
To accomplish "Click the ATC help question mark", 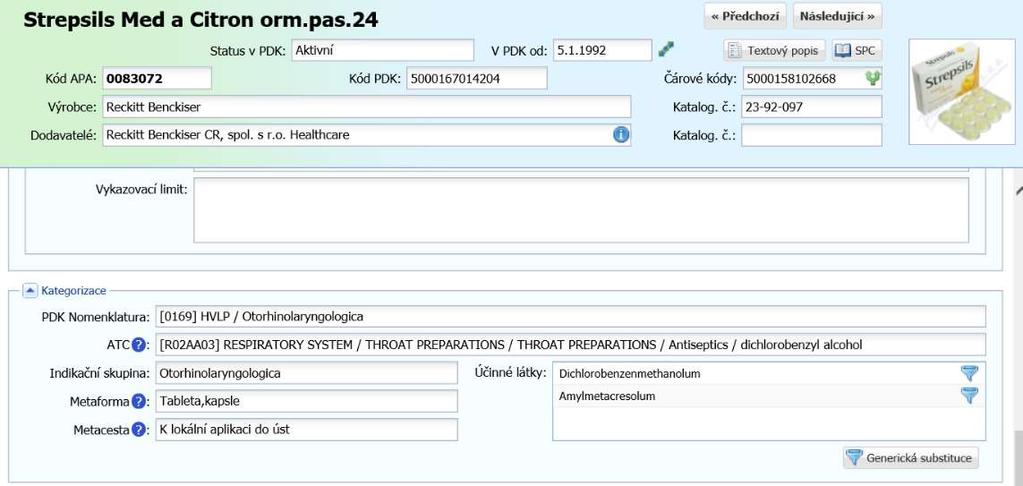I will click(138, 344).
